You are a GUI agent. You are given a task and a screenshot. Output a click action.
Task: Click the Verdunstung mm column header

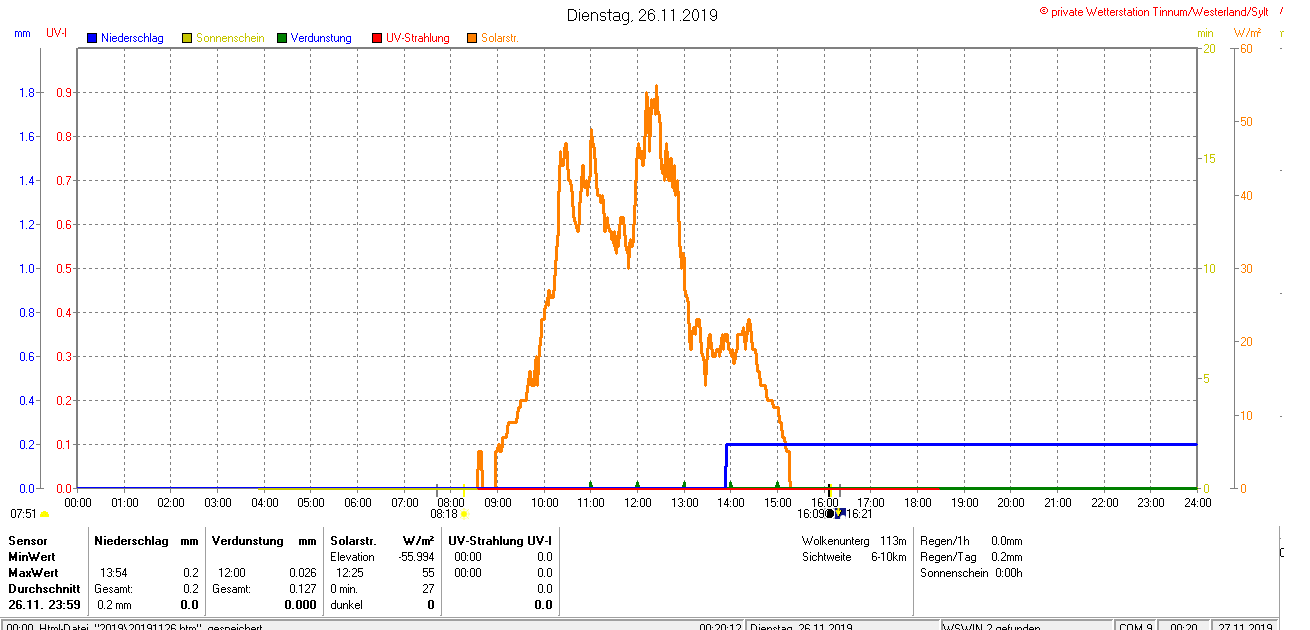tap(264, 540)
